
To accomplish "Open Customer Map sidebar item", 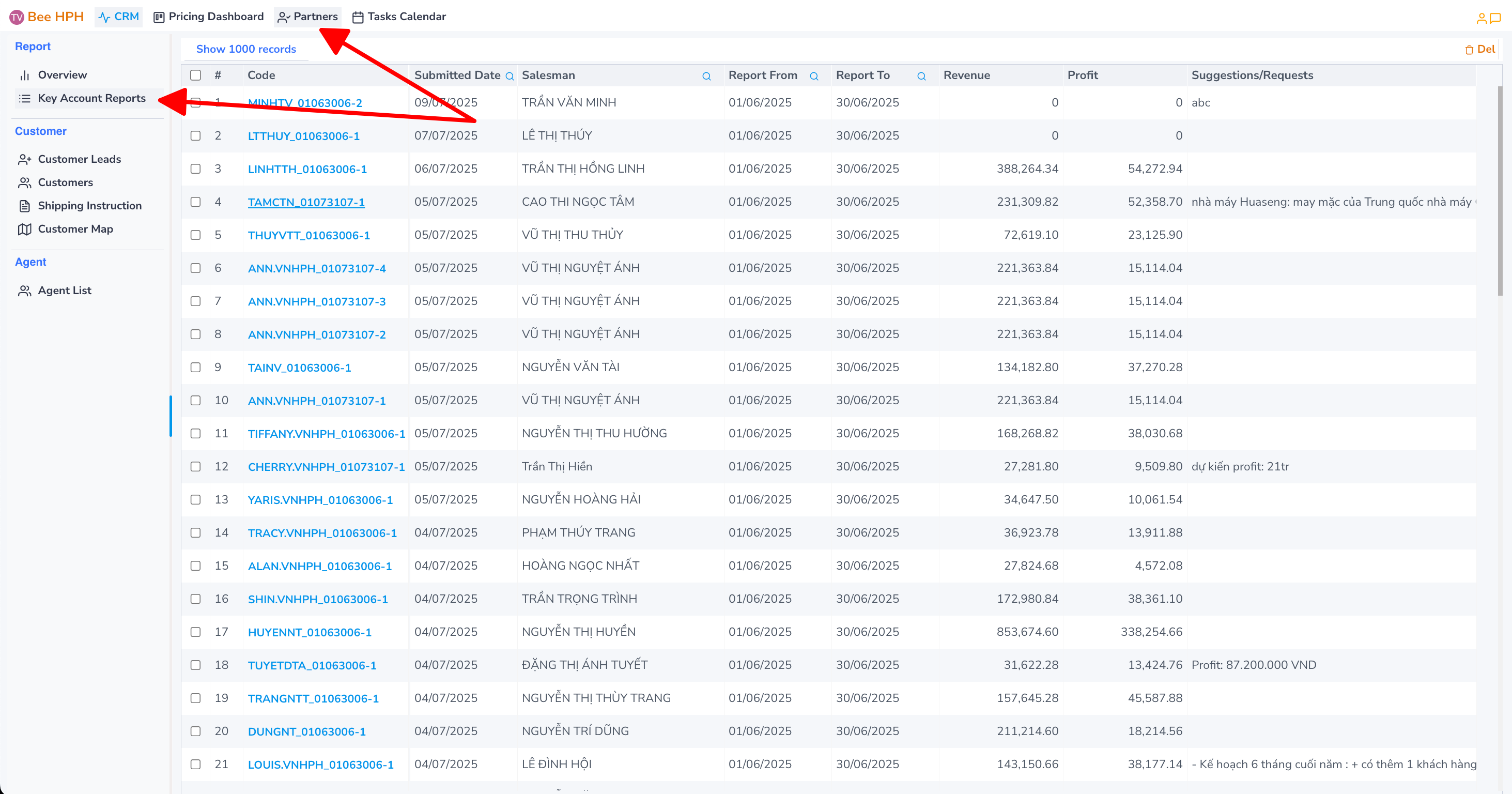I will click(x=75, y=229).
